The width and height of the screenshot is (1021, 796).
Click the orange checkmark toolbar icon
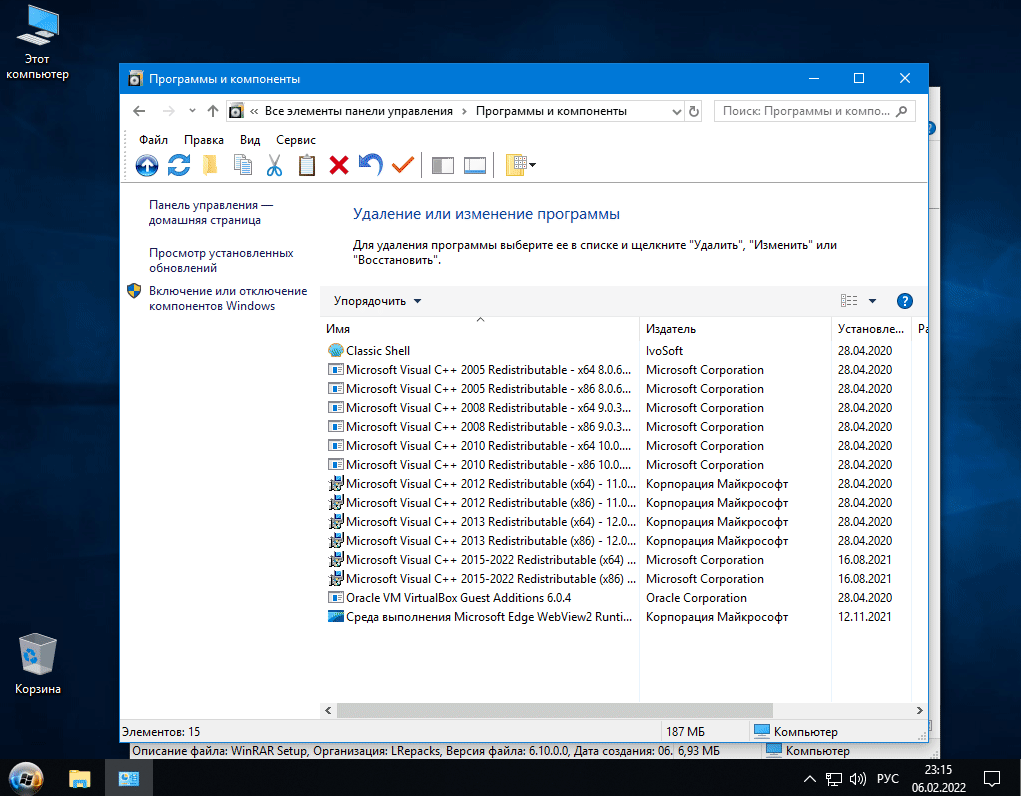click(403, 165)
